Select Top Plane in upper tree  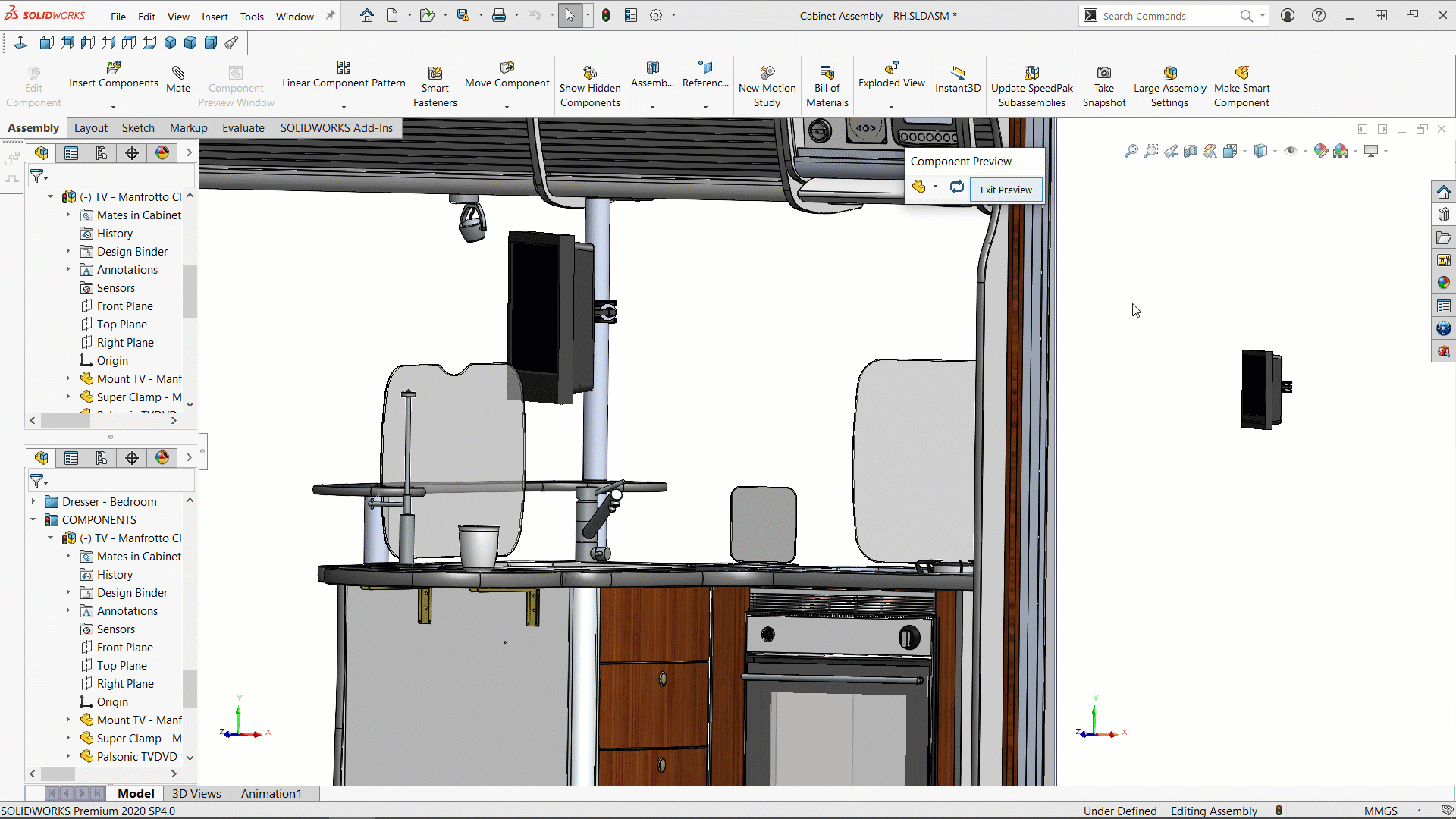[x=121, y=324]
